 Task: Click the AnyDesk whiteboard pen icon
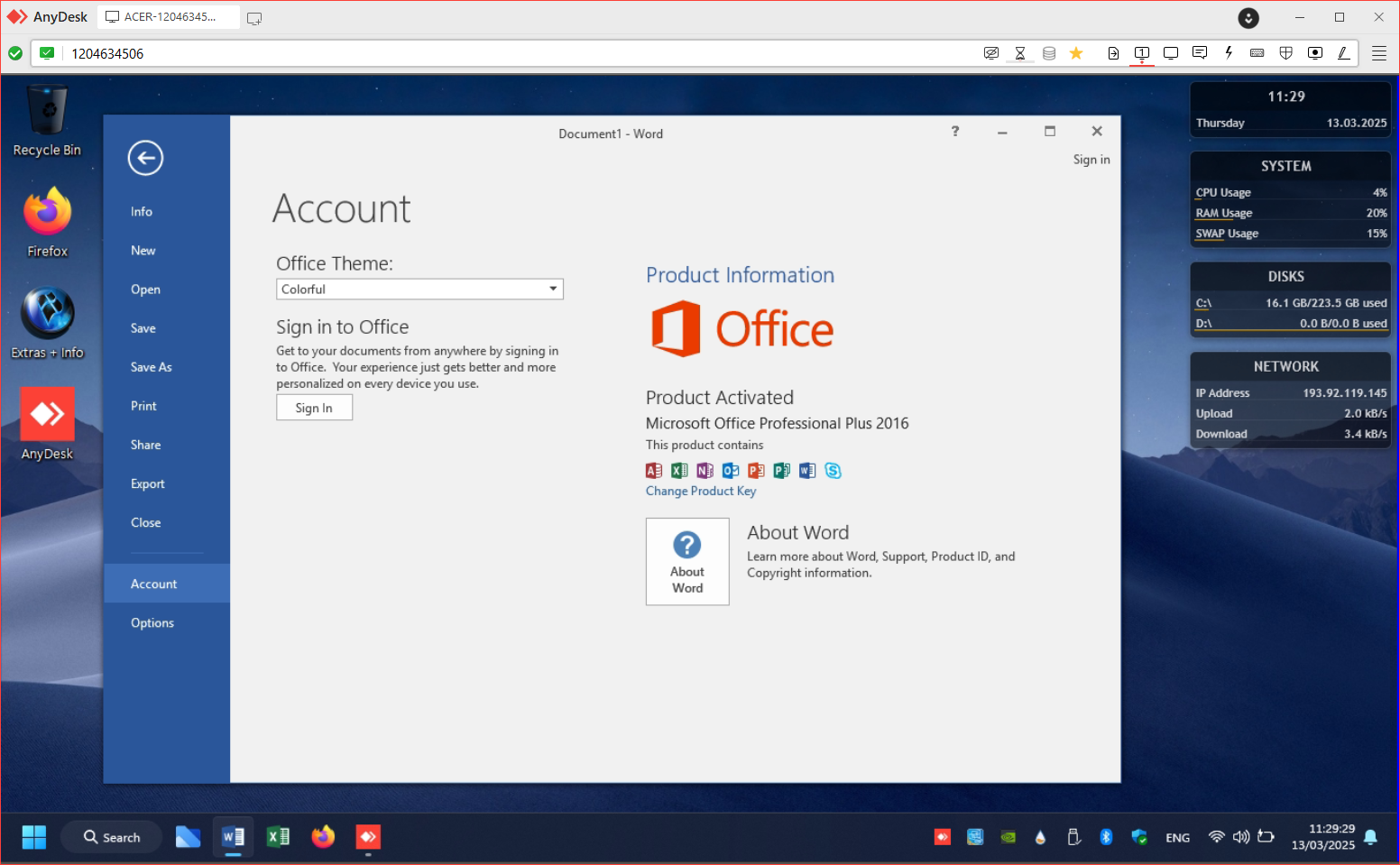(x=1344, y=53)
